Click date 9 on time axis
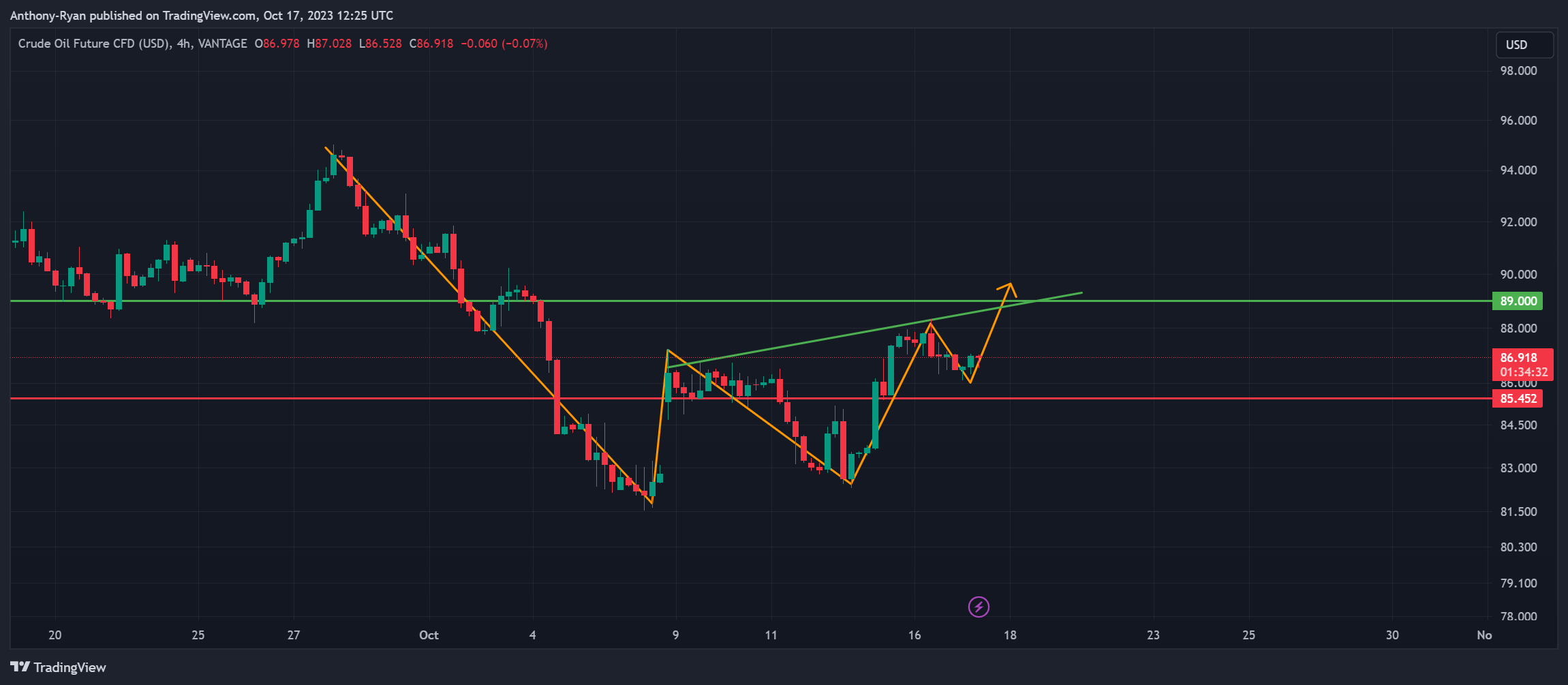 pyautogui.click(x=676, y=635)
